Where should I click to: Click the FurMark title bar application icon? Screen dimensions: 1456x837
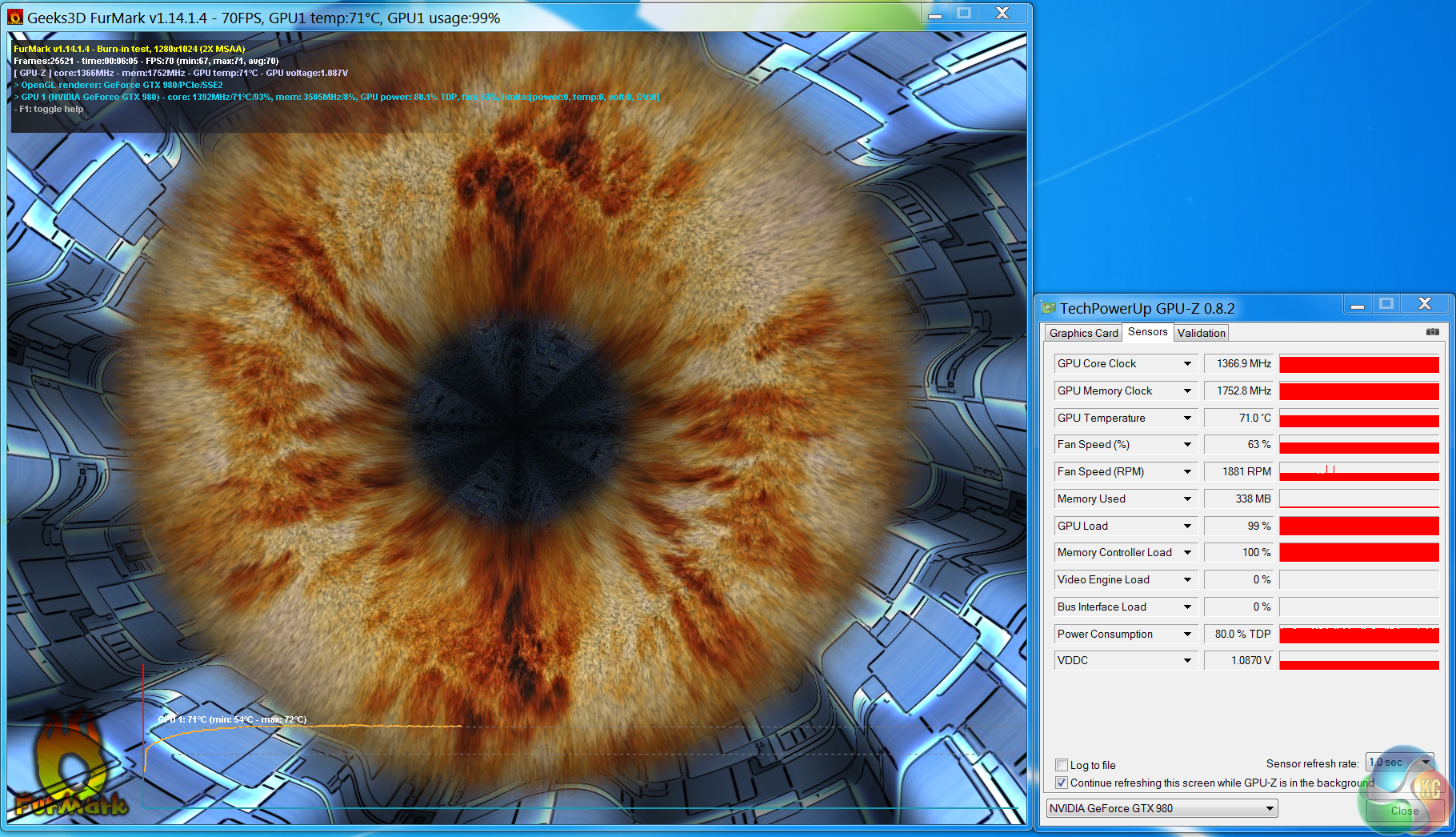coord(15,17)
